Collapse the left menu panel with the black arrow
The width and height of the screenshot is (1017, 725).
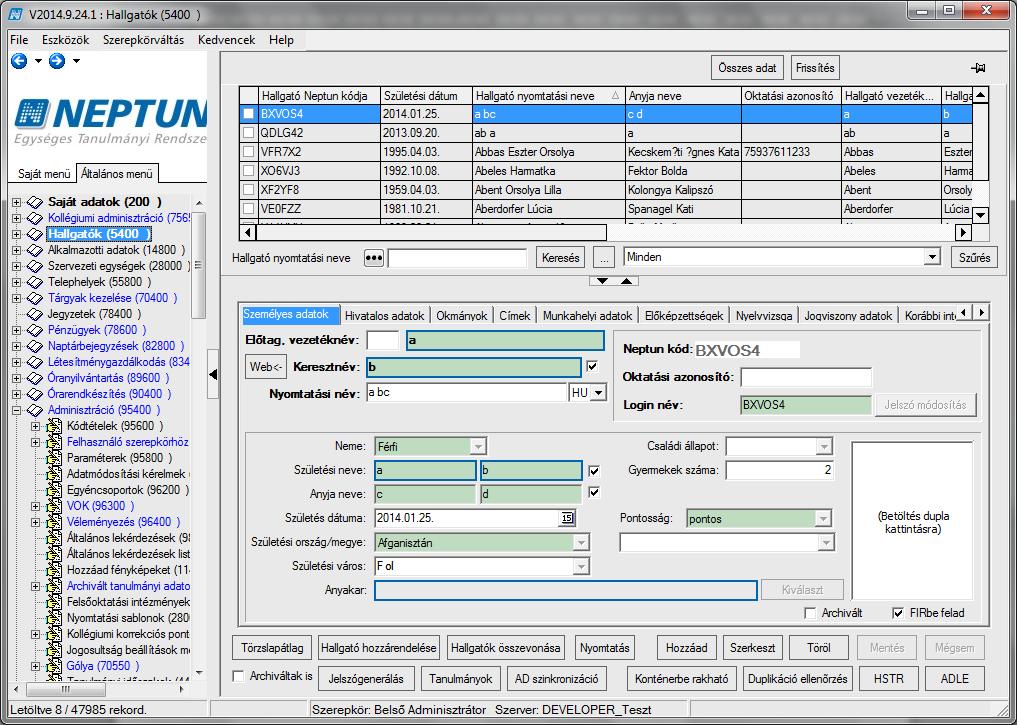click(x=213, y=374)
